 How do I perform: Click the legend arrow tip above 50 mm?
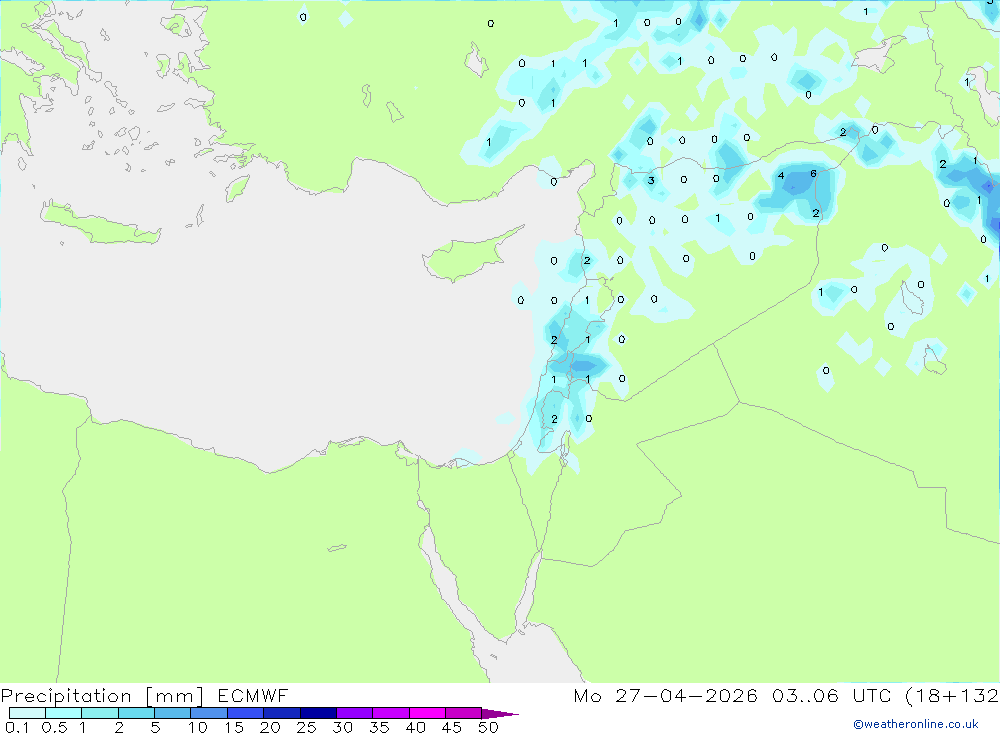[x=500, y=714]
